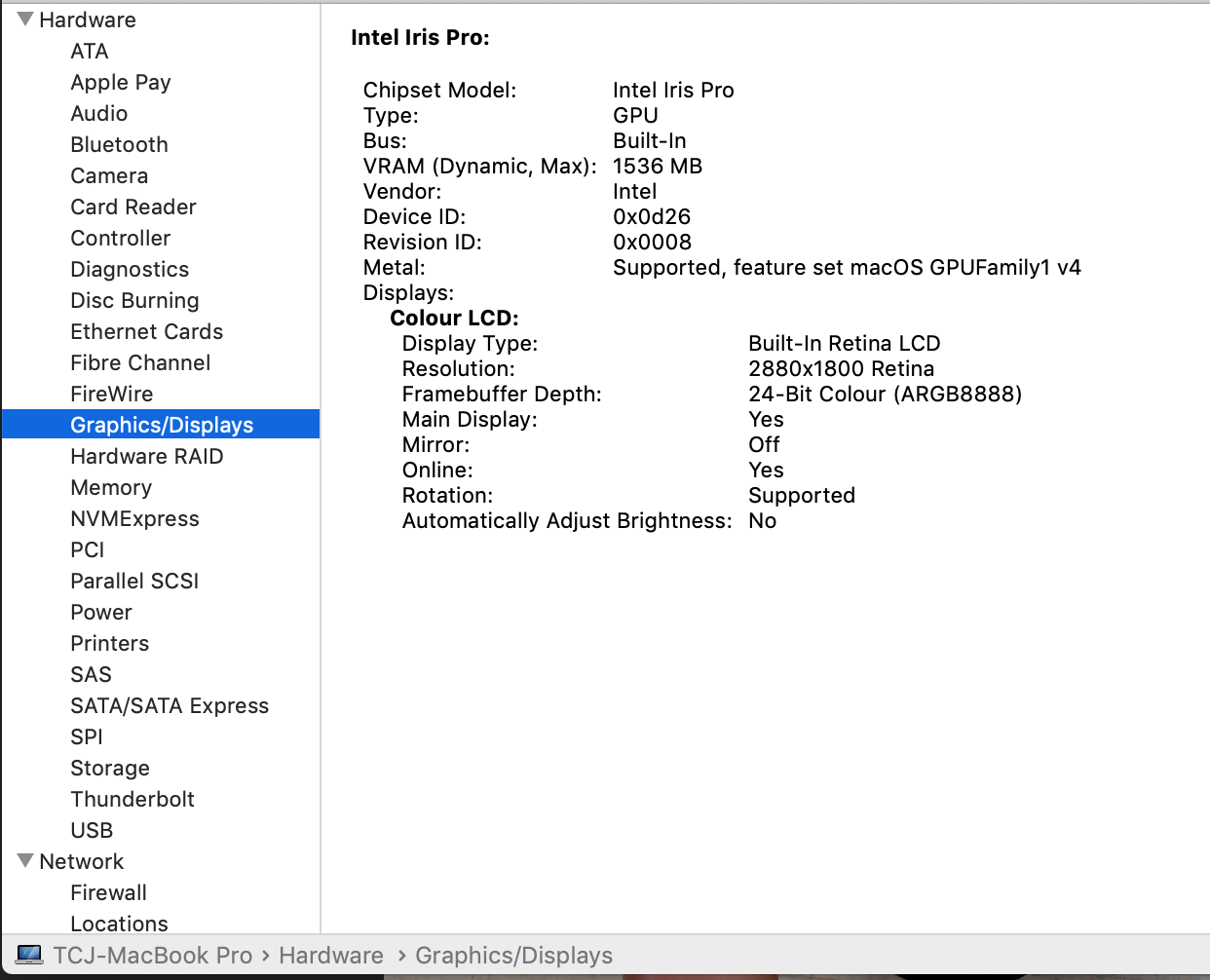The height and width of the screenshot is (980, 1210).
Task: Select TCJ-MacBook Pro in the path bar
Action: [x=153, y=956]
